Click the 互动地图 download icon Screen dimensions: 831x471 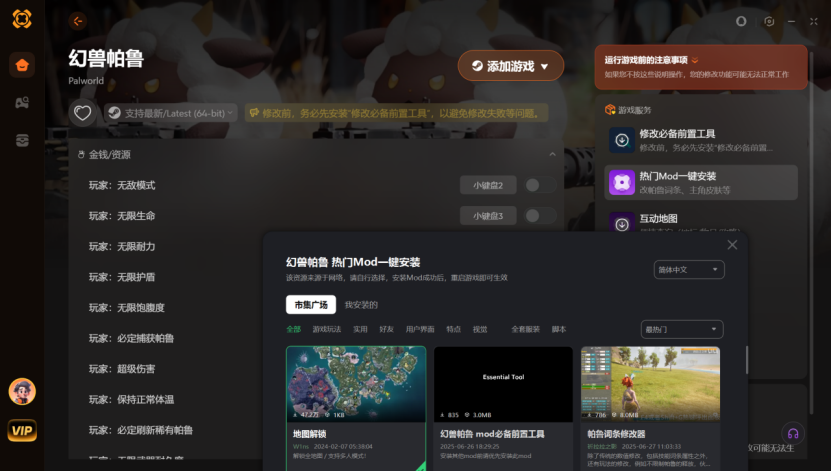(622, 224)
